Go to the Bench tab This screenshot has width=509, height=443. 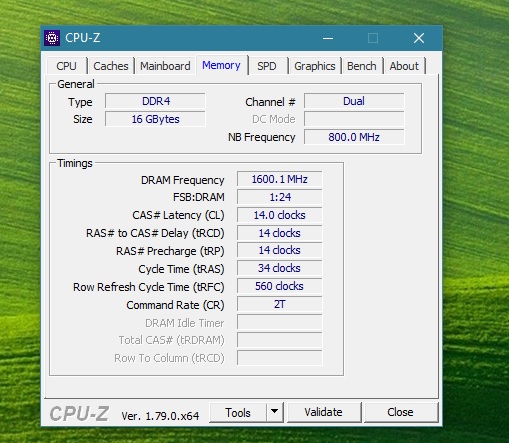(362, 66)
